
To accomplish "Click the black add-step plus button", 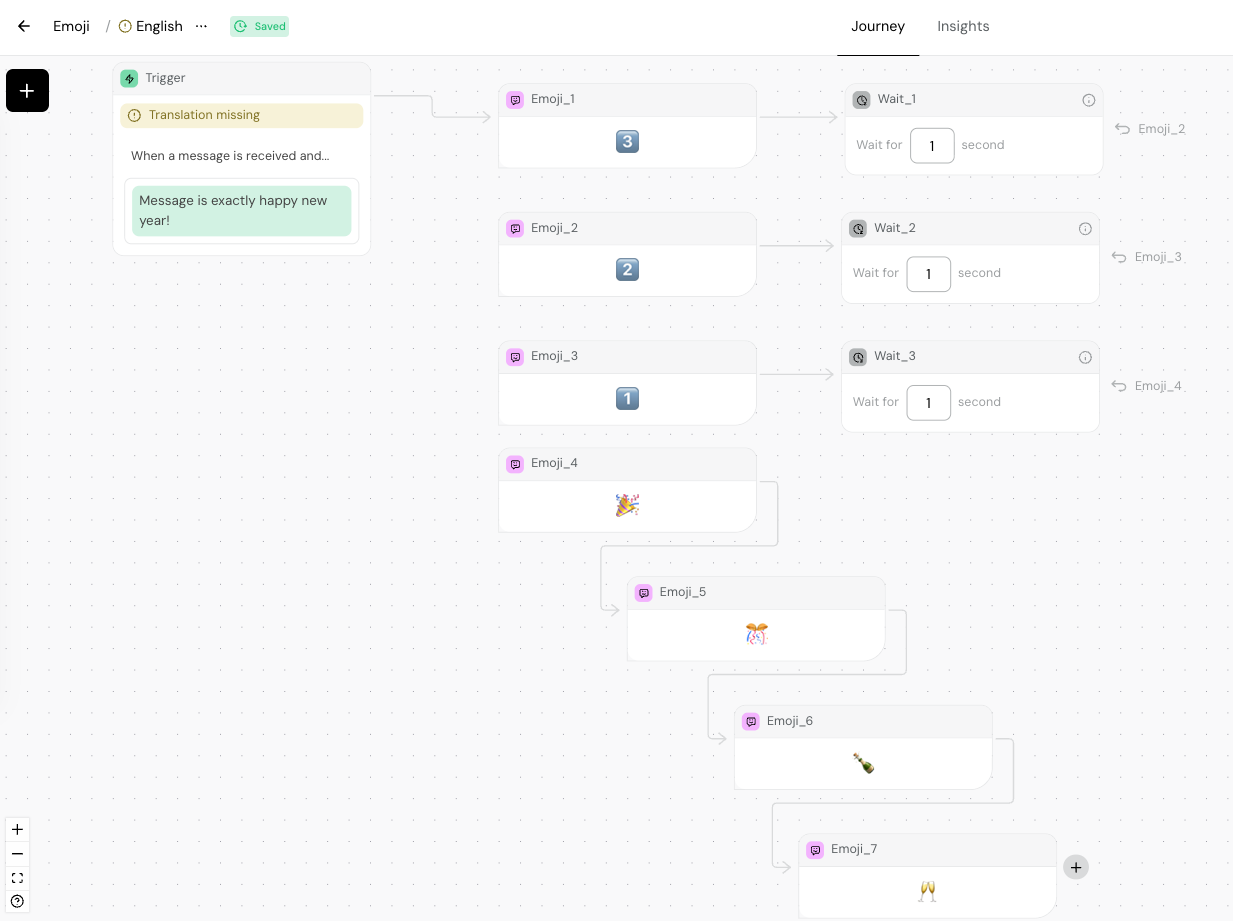I will coord(27,91).
